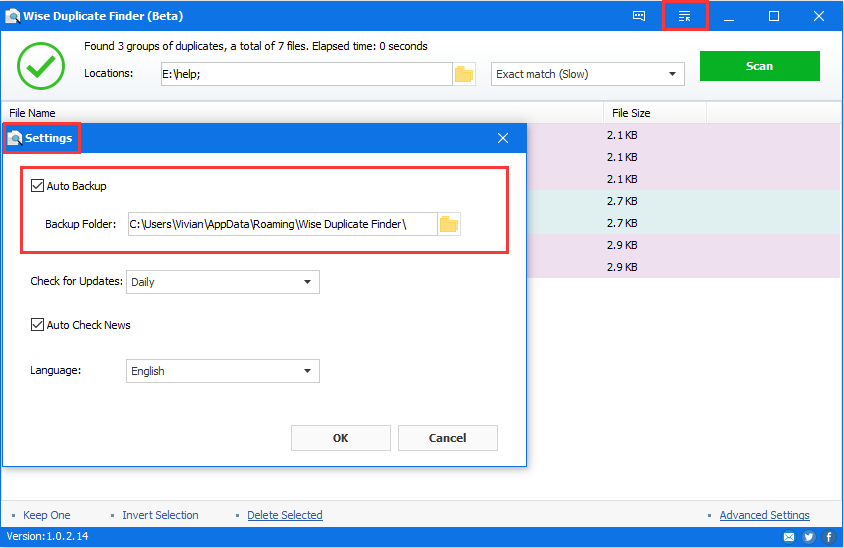
Task: Open the Language English dropdown
Action: pos(223,371)
